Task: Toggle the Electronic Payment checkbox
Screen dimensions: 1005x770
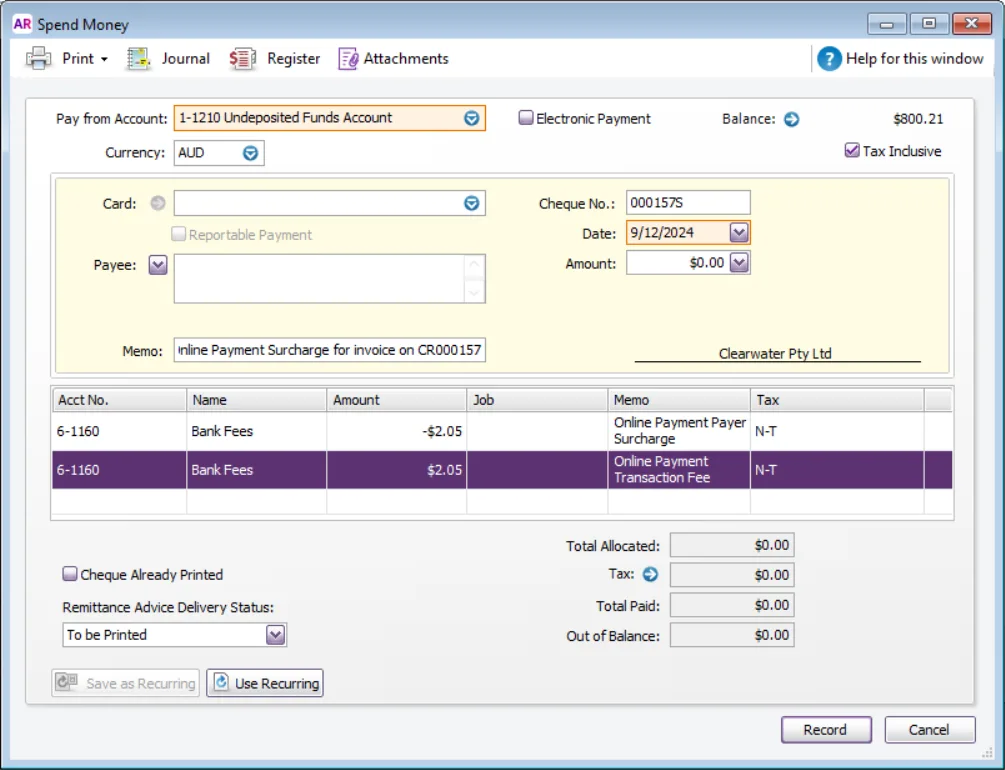Action: point(526,118)
